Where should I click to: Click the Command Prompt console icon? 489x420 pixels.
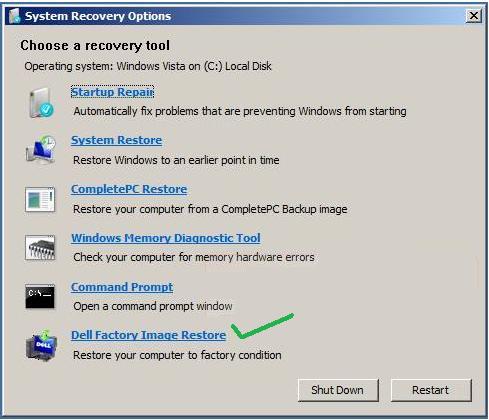[x=40, y=296]
